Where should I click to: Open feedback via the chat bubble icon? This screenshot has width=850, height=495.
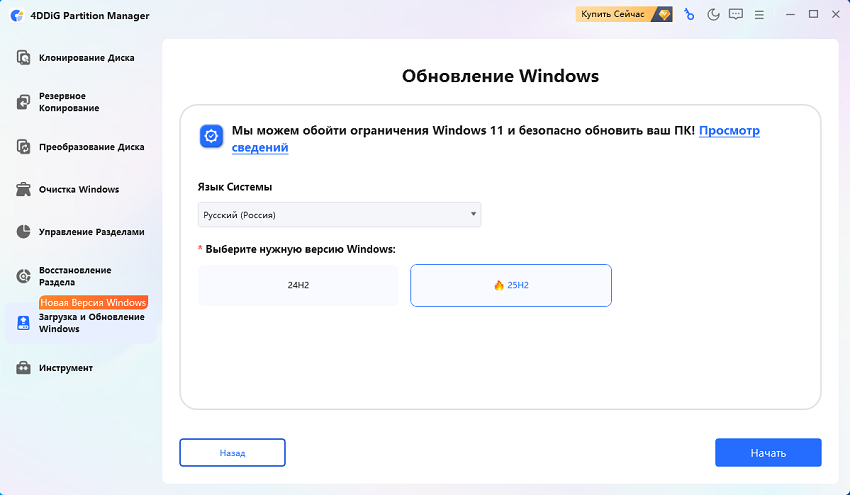coord(736,15)
